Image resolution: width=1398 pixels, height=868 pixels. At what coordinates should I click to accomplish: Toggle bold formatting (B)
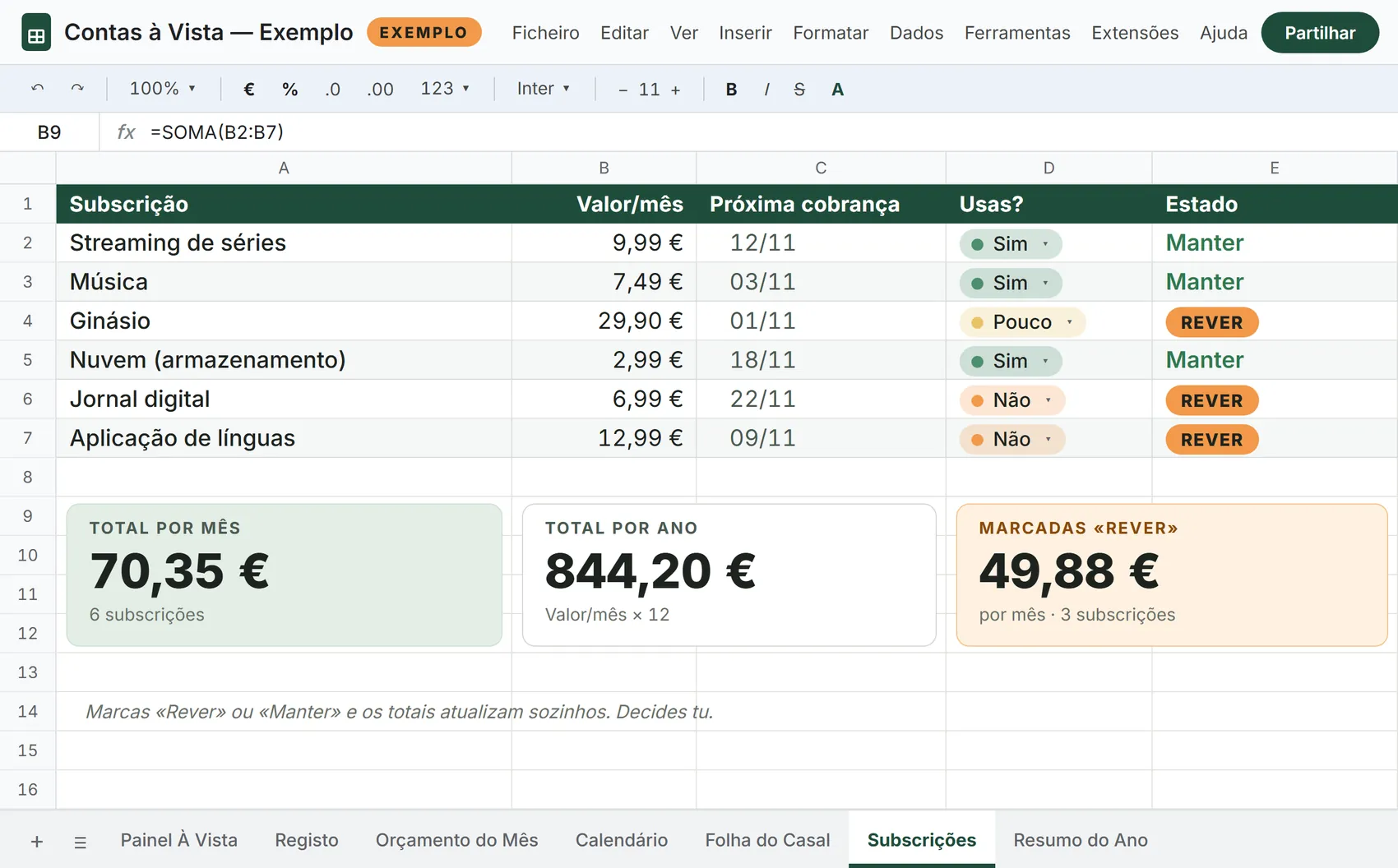[731, 89]
